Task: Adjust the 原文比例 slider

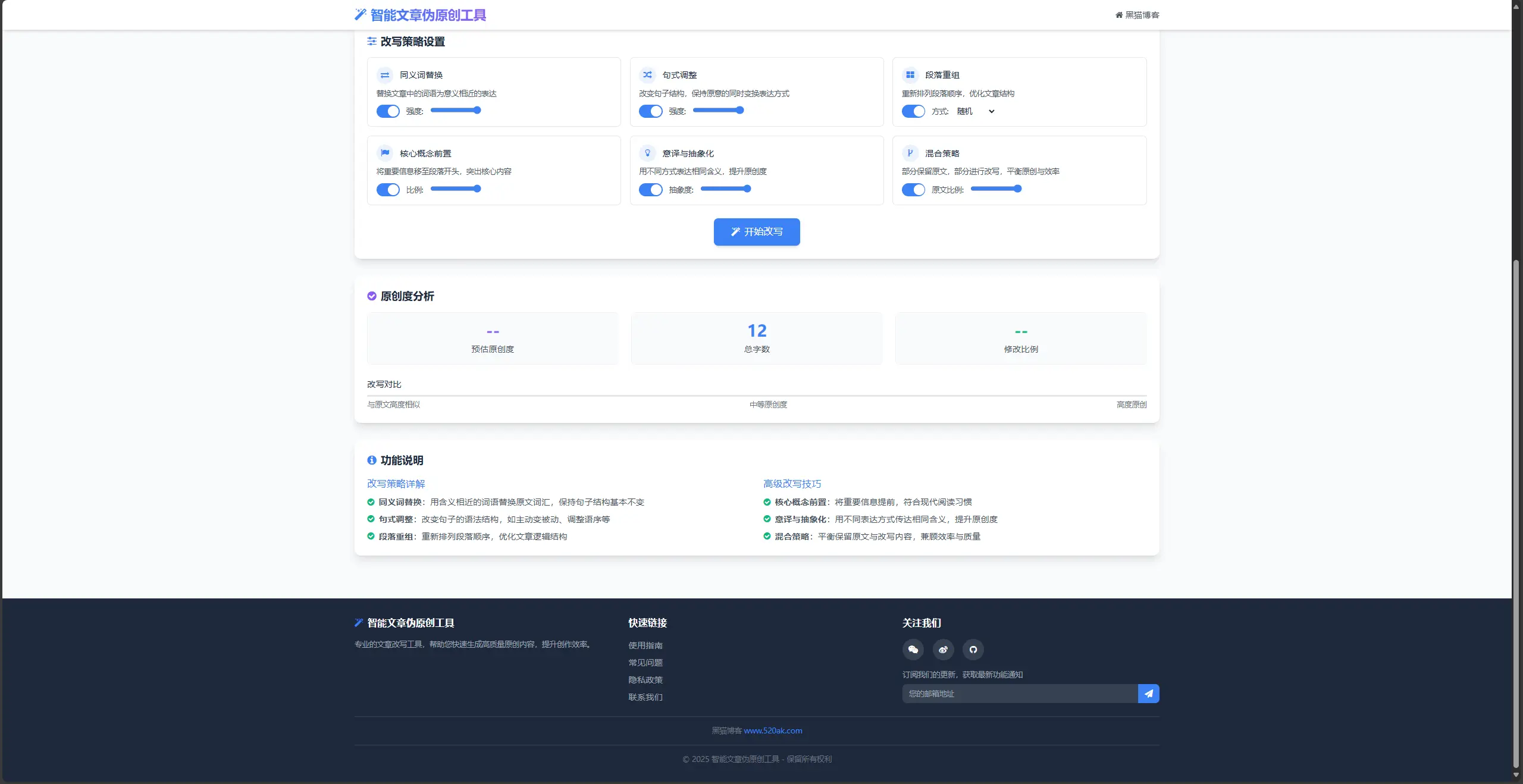Action: [995, 189]
